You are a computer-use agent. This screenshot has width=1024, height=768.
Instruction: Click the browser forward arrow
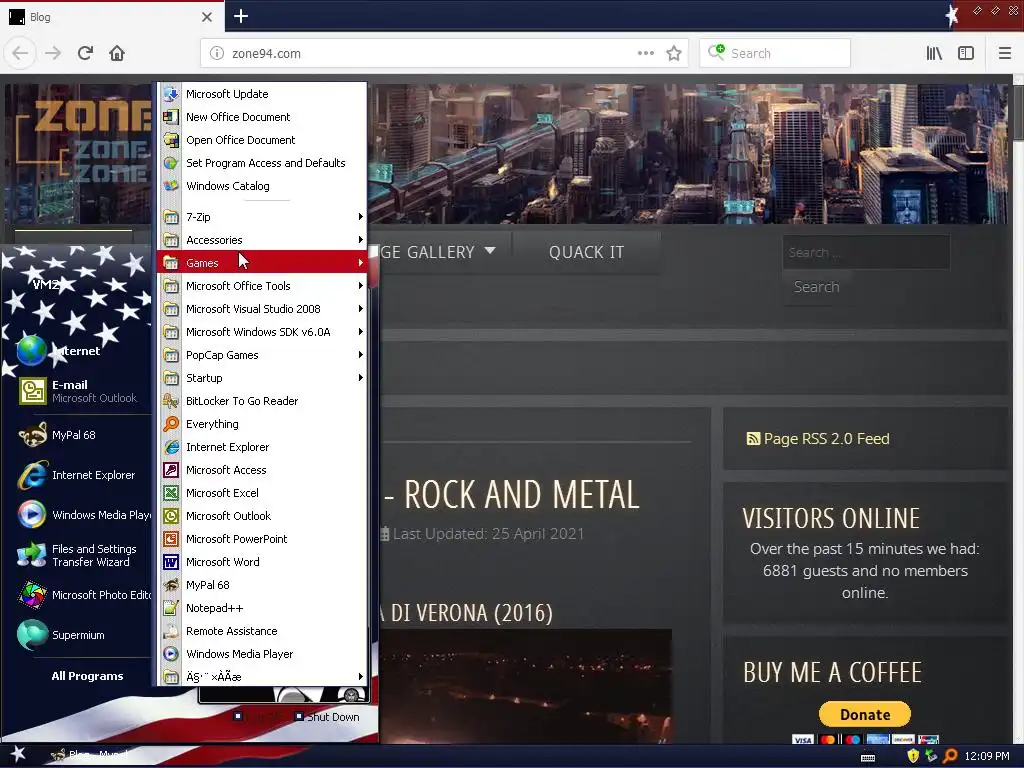[x=53, y=53]
